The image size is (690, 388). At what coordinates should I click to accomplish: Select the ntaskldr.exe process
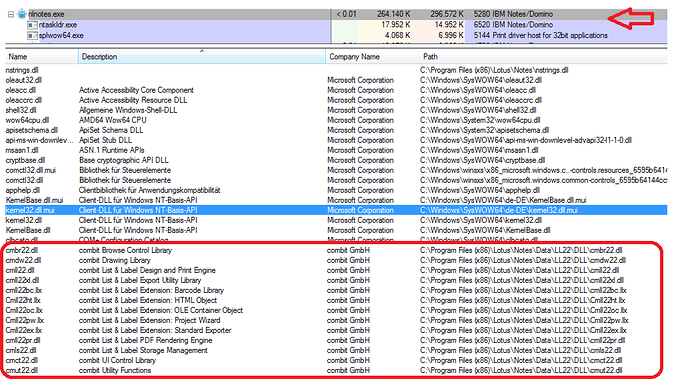[x=337, y=25]
